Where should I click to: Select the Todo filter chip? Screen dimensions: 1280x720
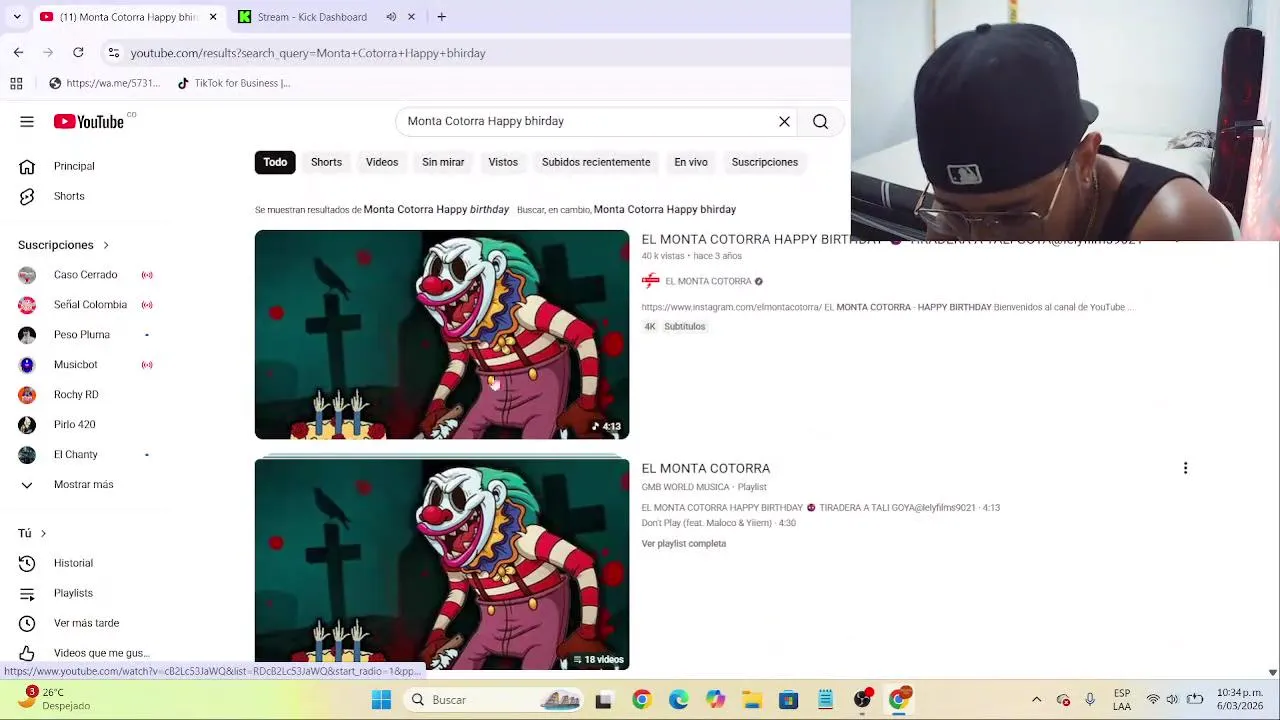coord(275,162)
